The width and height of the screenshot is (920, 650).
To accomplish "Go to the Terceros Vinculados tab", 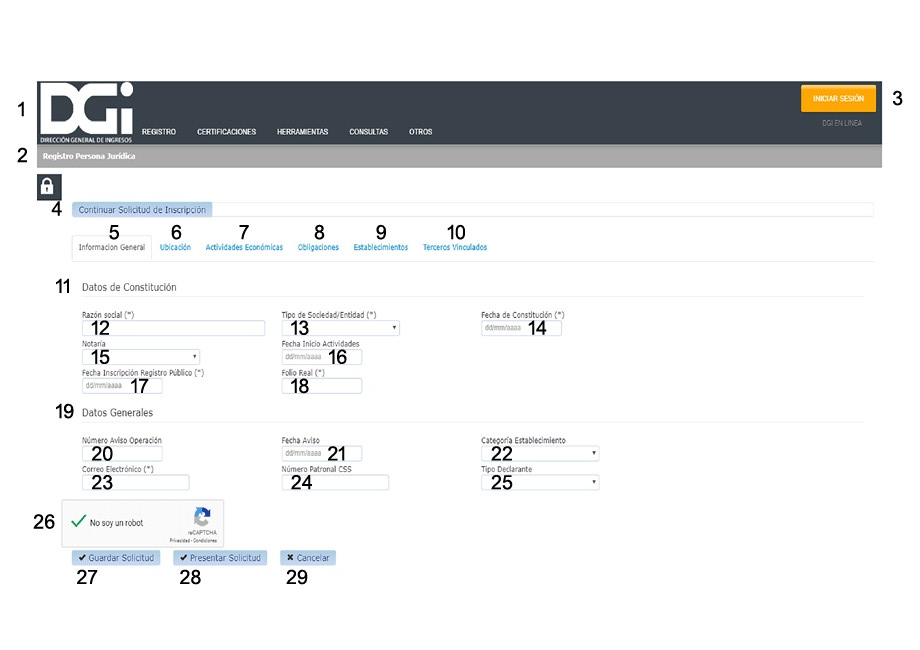I will [x=455, y=247].
